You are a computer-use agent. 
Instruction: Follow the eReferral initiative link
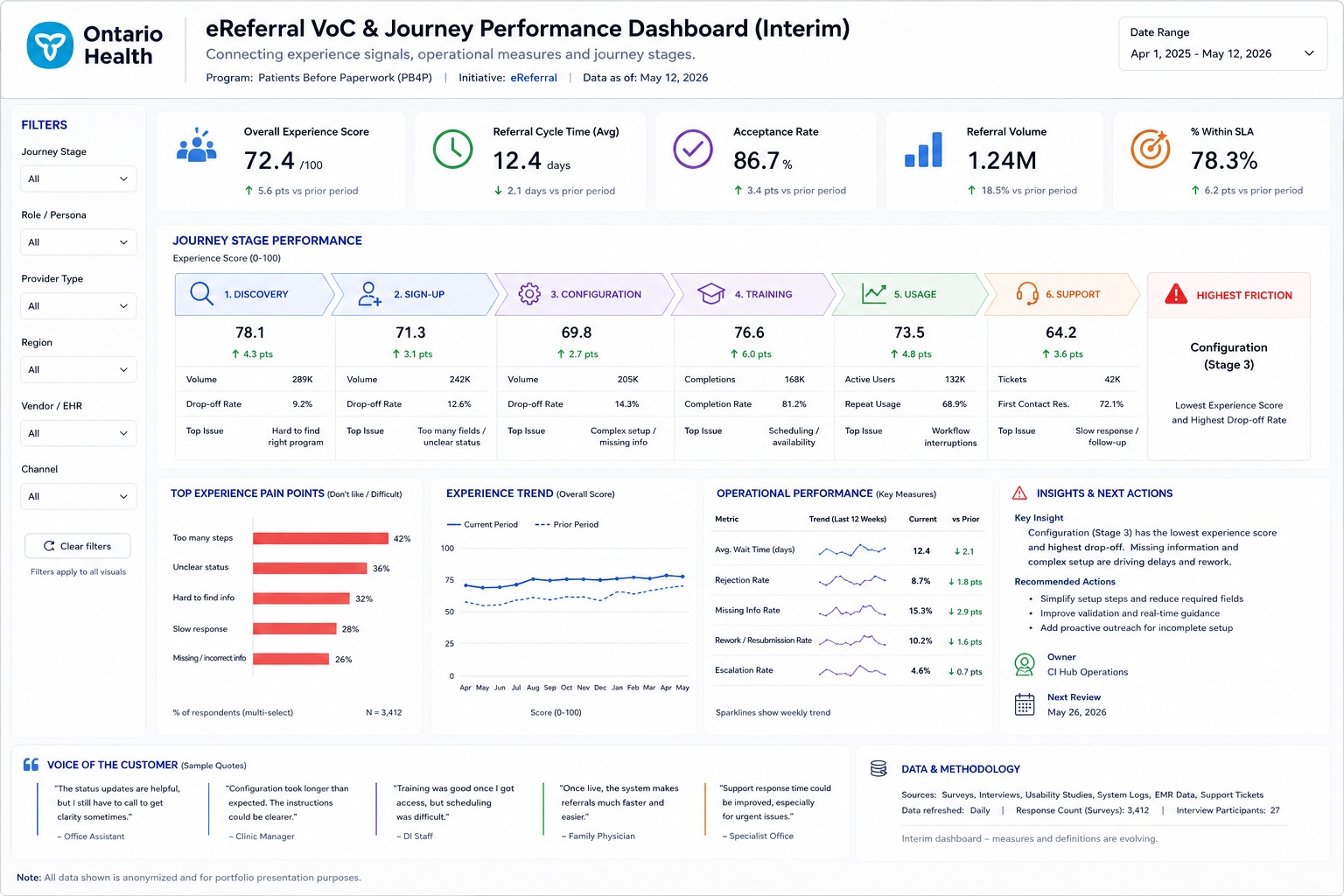click(x=534, y=77)
